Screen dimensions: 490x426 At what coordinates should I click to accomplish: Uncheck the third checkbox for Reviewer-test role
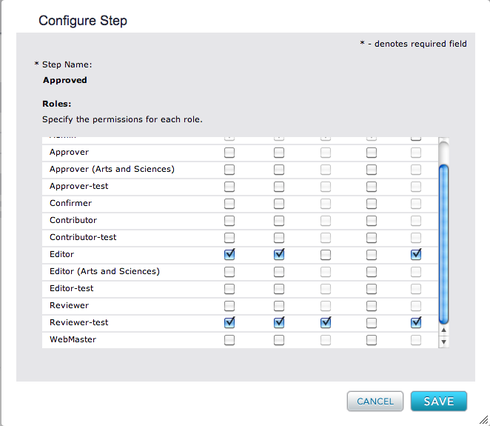[325, 323]
